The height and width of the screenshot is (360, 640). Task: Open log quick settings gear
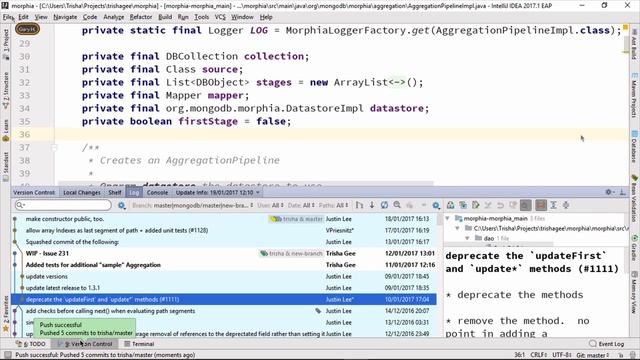[x=436, y=205]
